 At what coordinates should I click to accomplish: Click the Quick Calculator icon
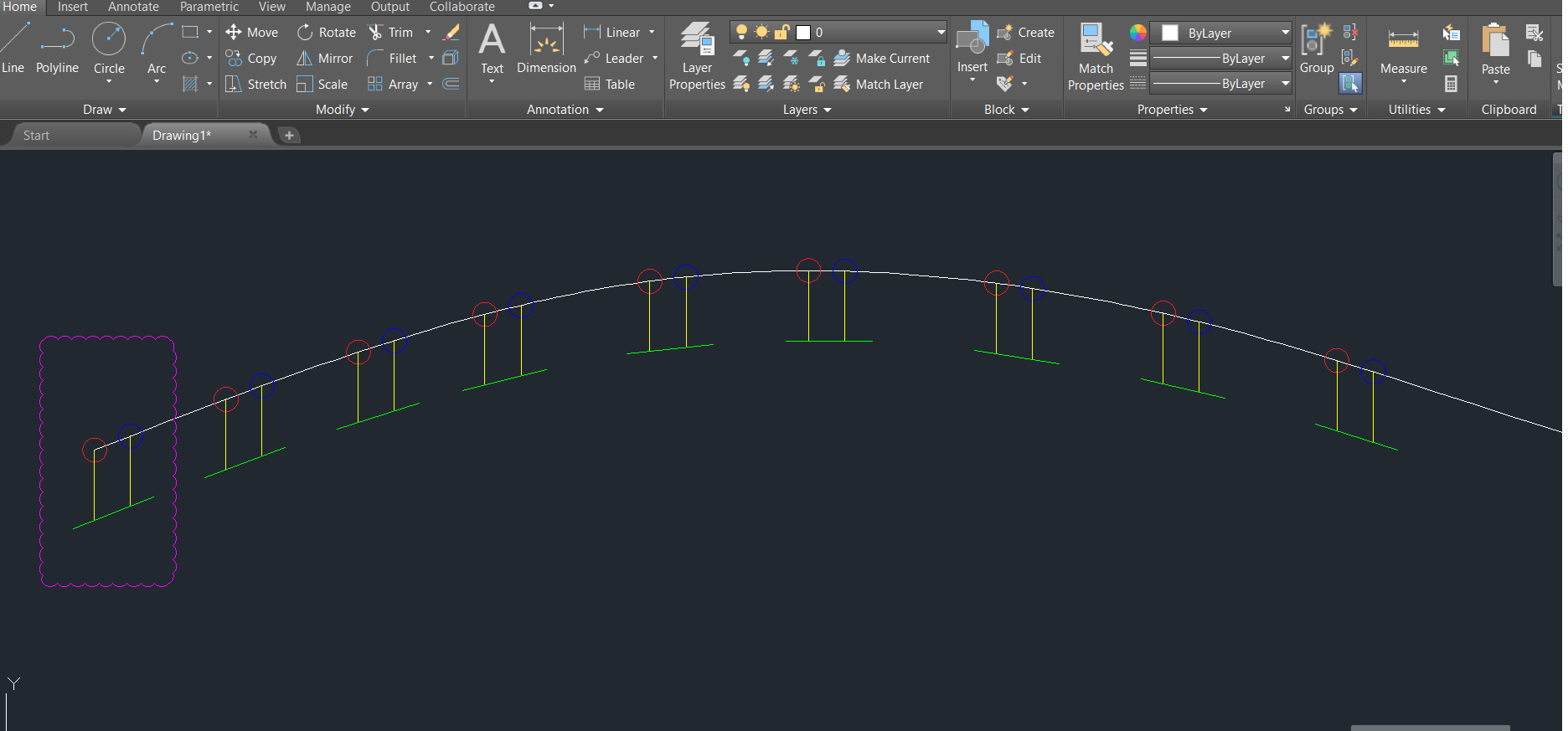click(x=1452, y=84)
